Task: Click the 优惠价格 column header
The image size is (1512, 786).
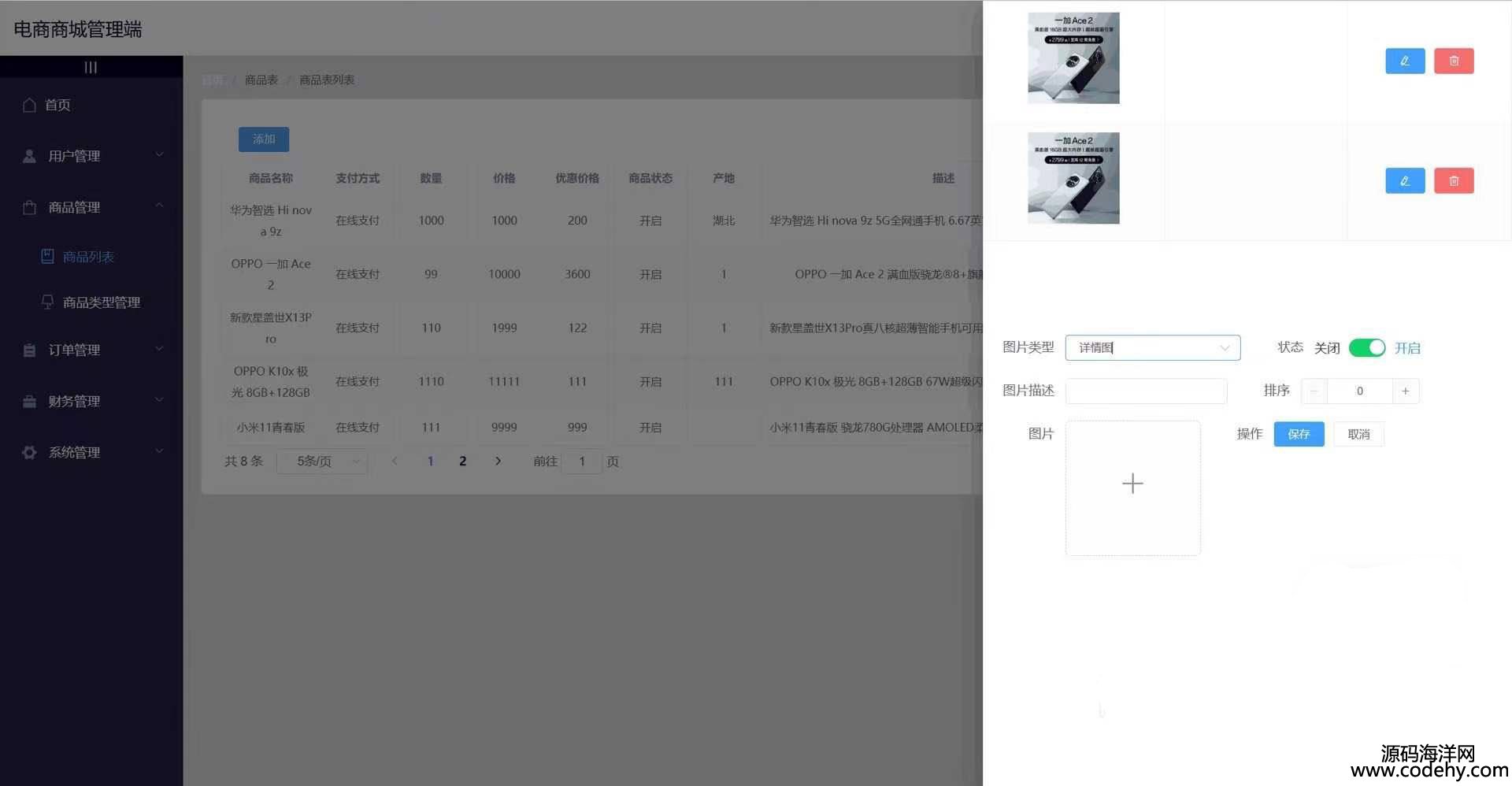Action: pyautogui.click(x=577, y=178)
